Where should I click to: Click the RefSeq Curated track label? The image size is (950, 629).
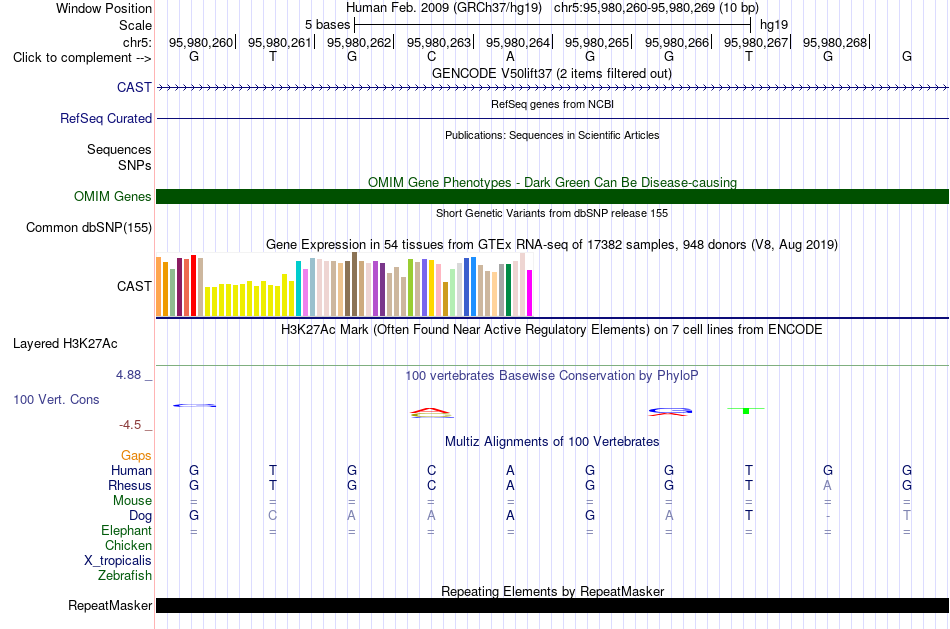tap(106, 118)
